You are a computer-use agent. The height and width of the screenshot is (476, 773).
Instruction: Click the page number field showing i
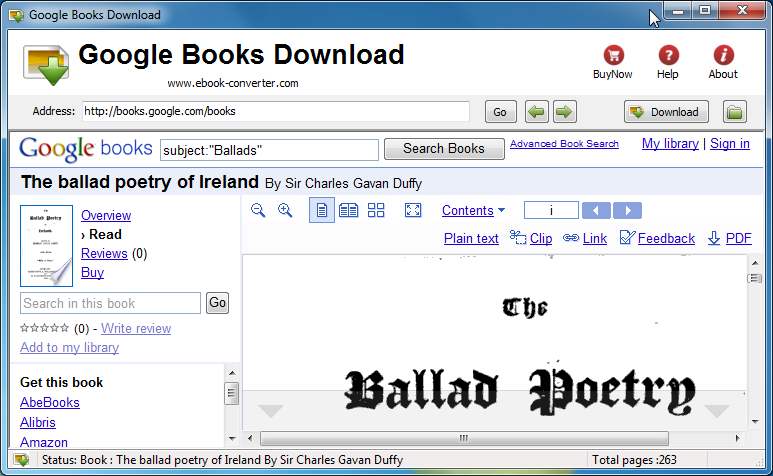[x=551, y=210]
